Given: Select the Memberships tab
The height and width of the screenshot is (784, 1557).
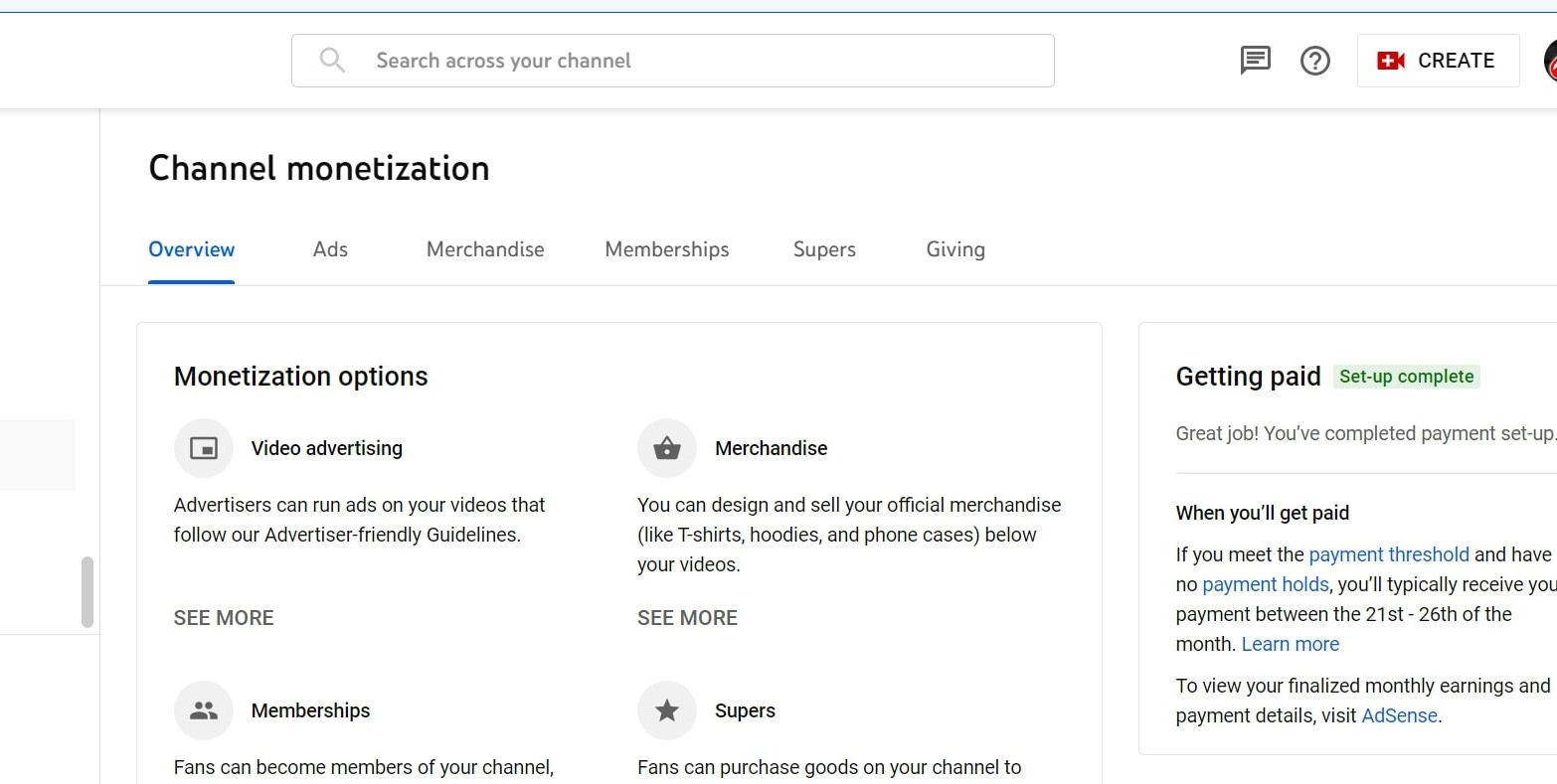Looking at the screenshot, I should (667, 249).
